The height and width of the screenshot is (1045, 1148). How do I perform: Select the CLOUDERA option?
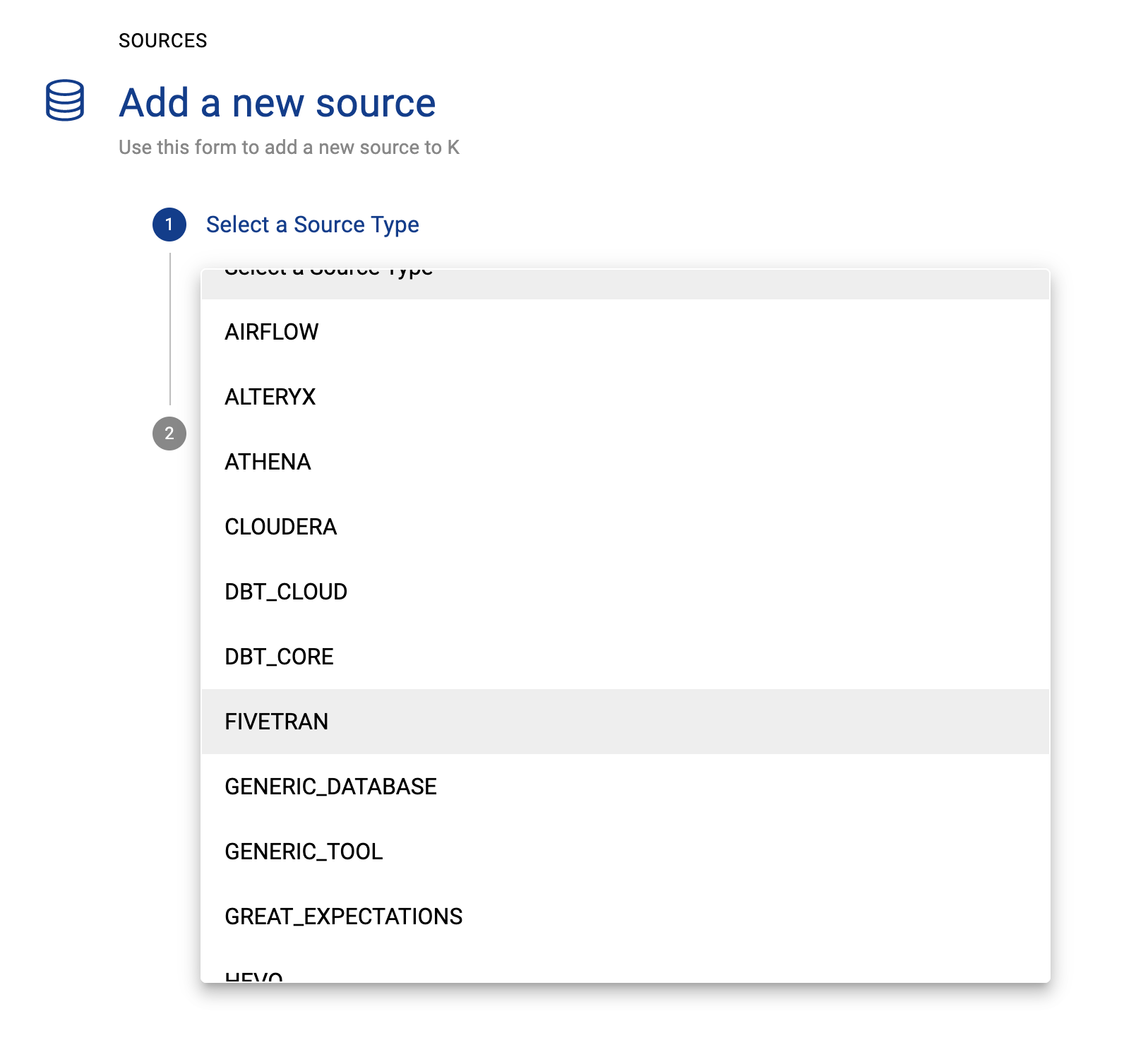tap(280, 527)
